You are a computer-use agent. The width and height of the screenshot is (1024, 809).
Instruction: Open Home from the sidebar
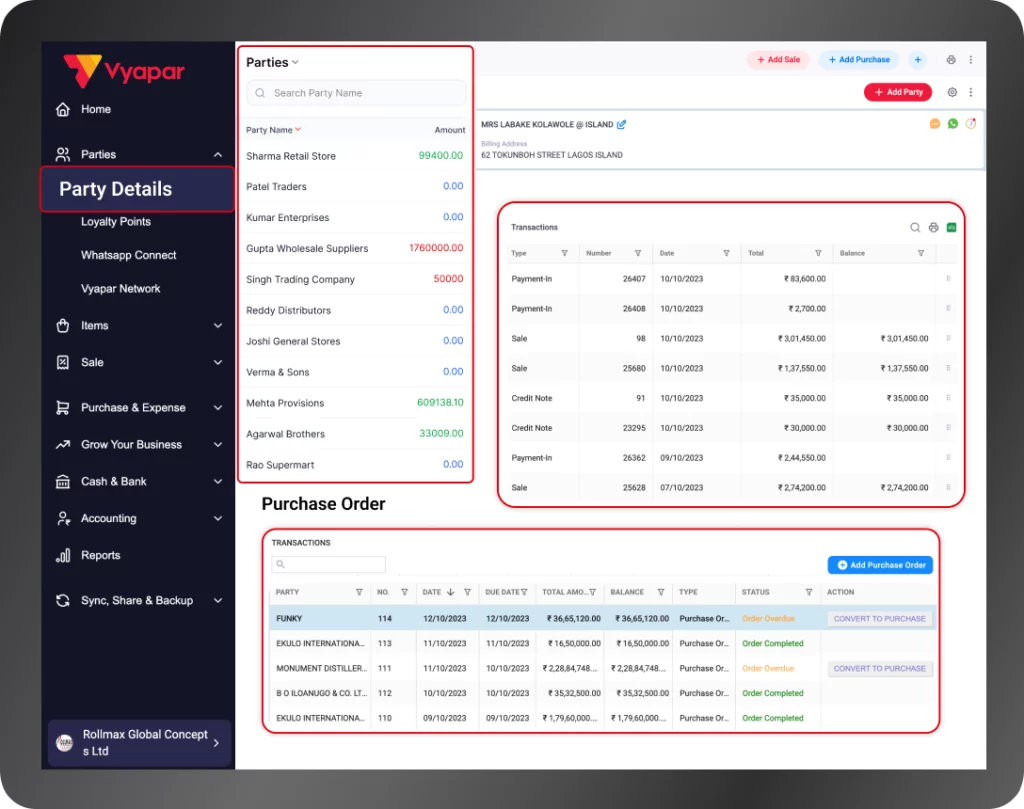pos(87,109)
